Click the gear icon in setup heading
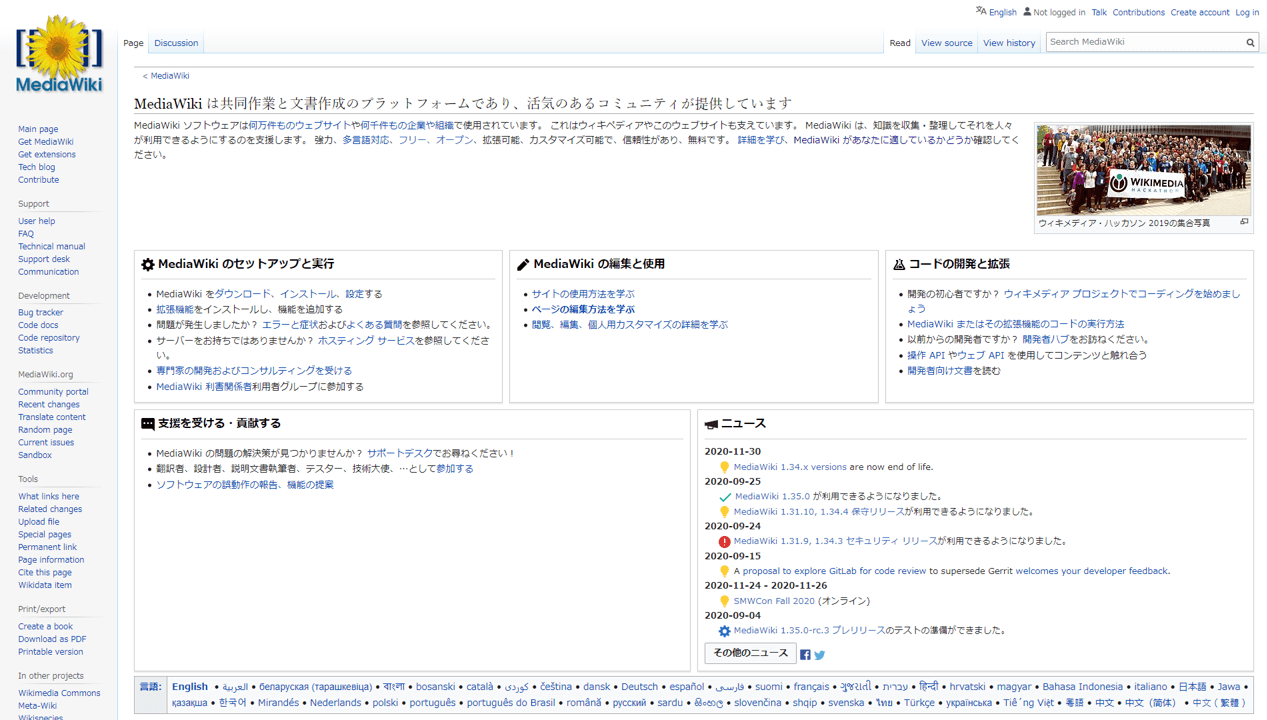 coord(148,265)
